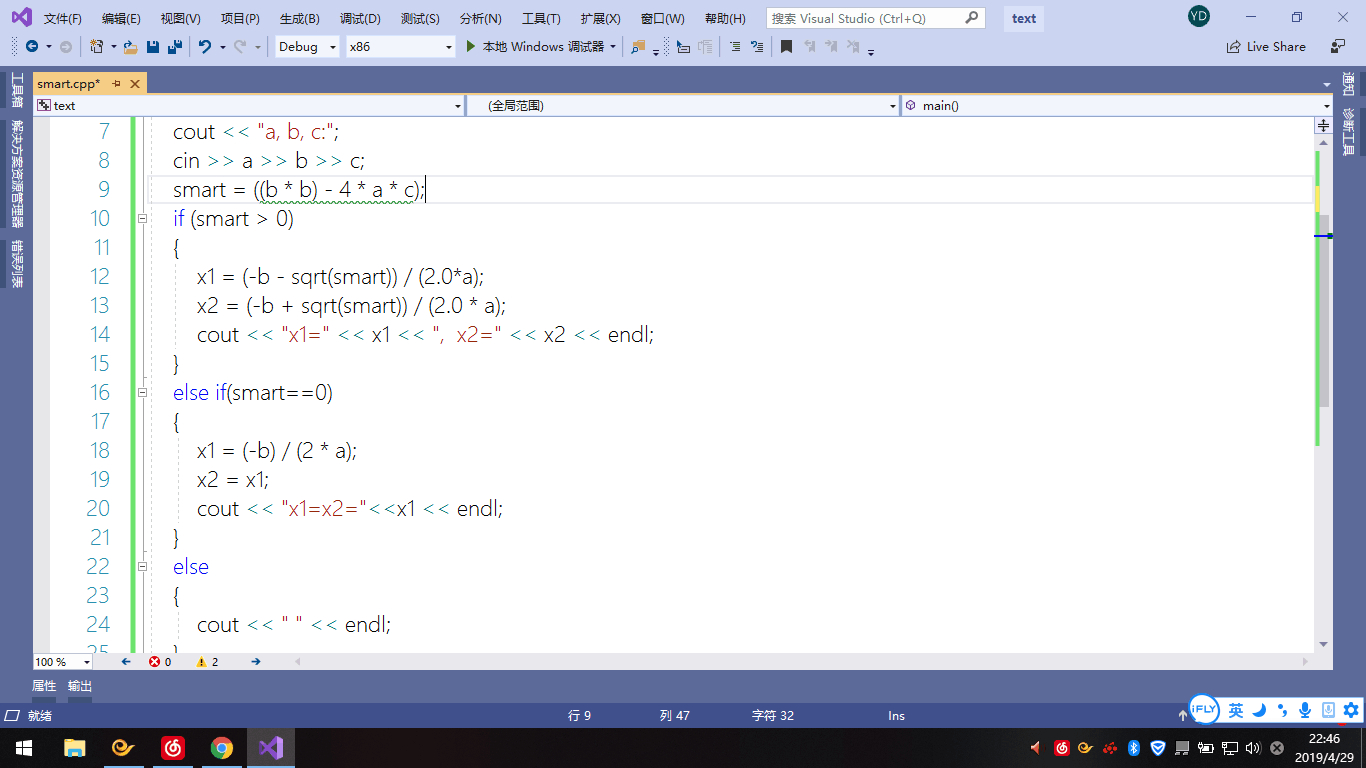This screenshot has width=1366, height=768.
Task: Open the 工具(T) menu
Action: coord(541,18)
